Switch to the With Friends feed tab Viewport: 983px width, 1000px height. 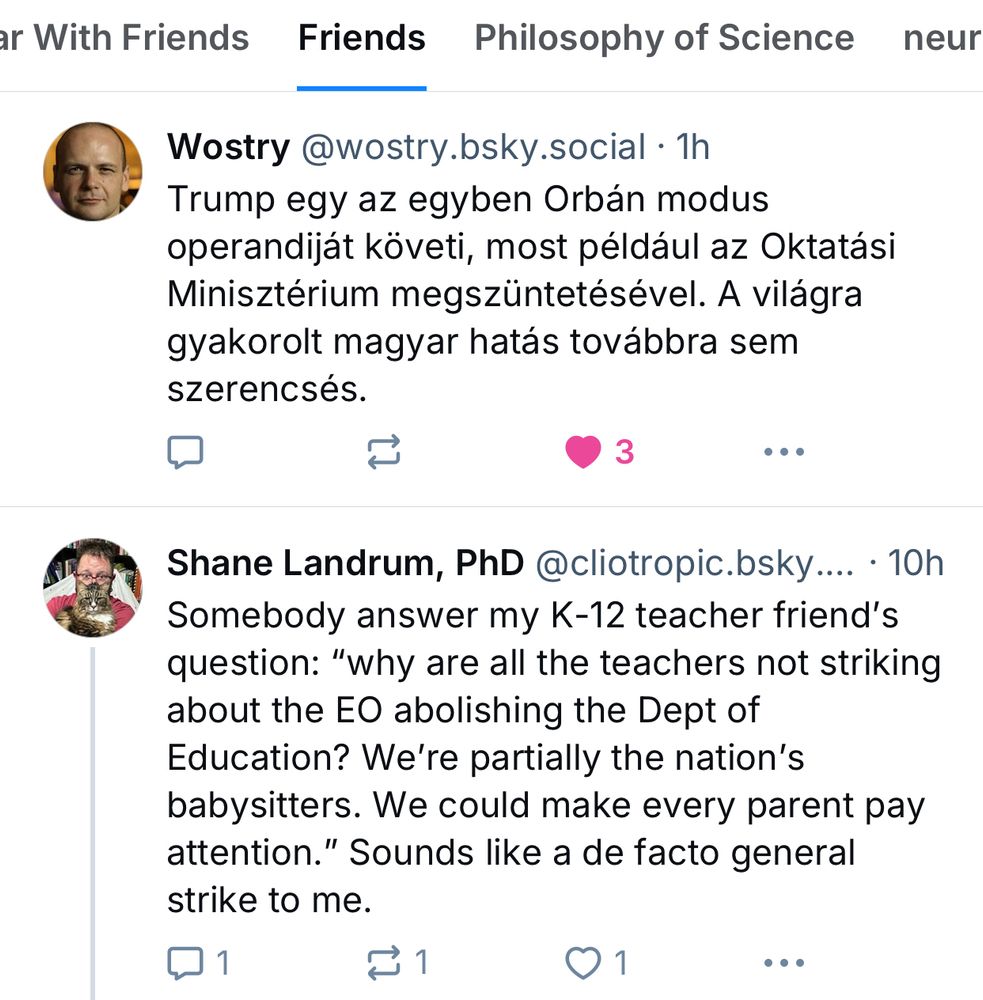point(125,38)
